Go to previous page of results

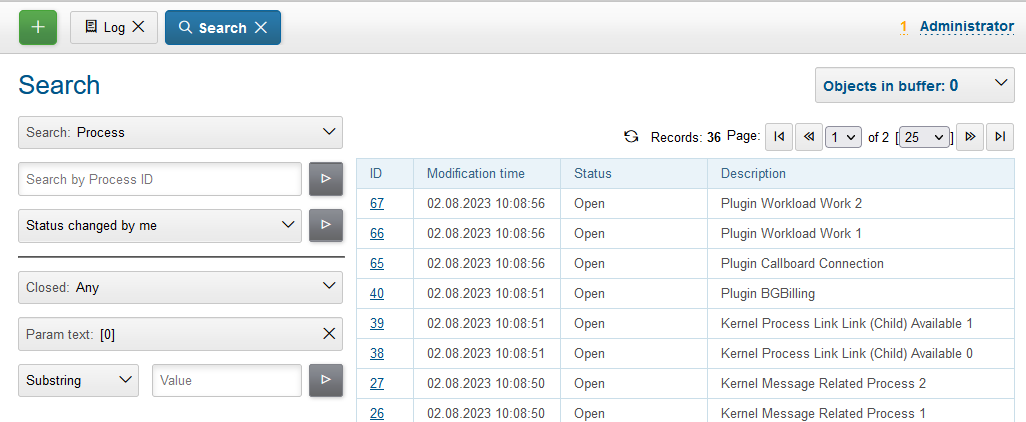[809, 137]
